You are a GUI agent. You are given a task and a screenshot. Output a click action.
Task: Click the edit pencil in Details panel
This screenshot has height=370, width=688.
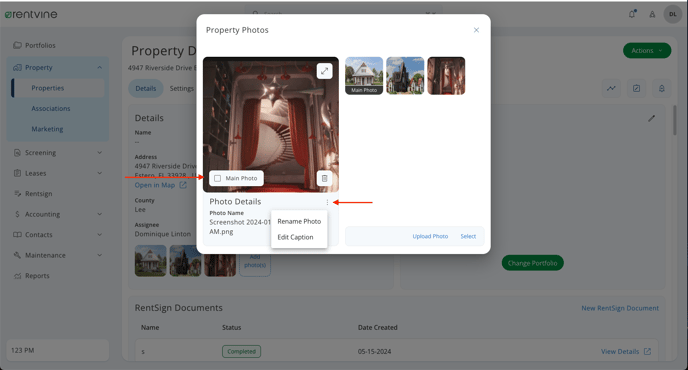coord(652,118)
